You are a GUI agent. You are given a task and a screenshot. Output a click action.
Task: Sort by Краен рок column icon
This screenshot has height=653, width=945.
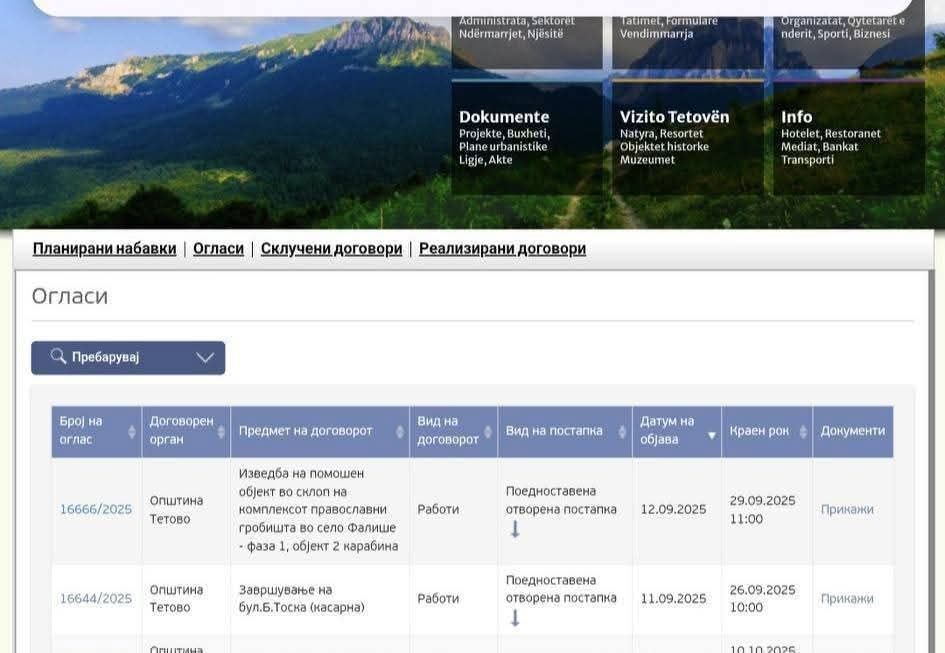[802, 431]
